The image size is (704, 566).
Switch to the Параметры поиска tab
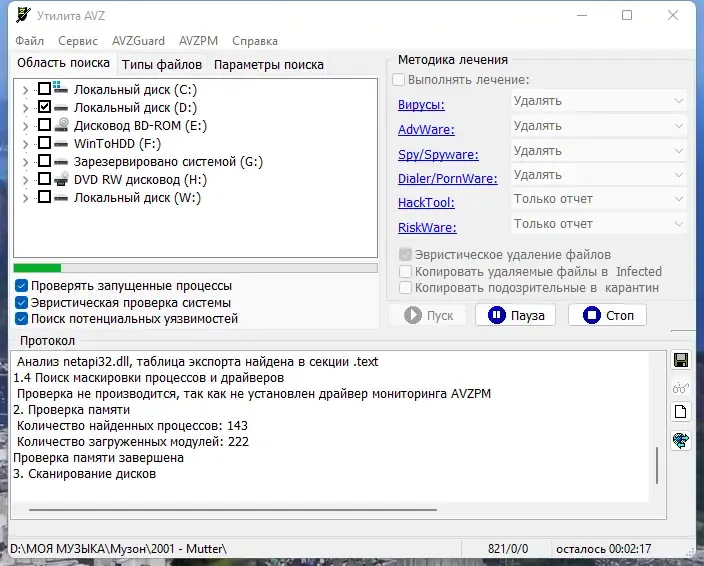point(268,65)
